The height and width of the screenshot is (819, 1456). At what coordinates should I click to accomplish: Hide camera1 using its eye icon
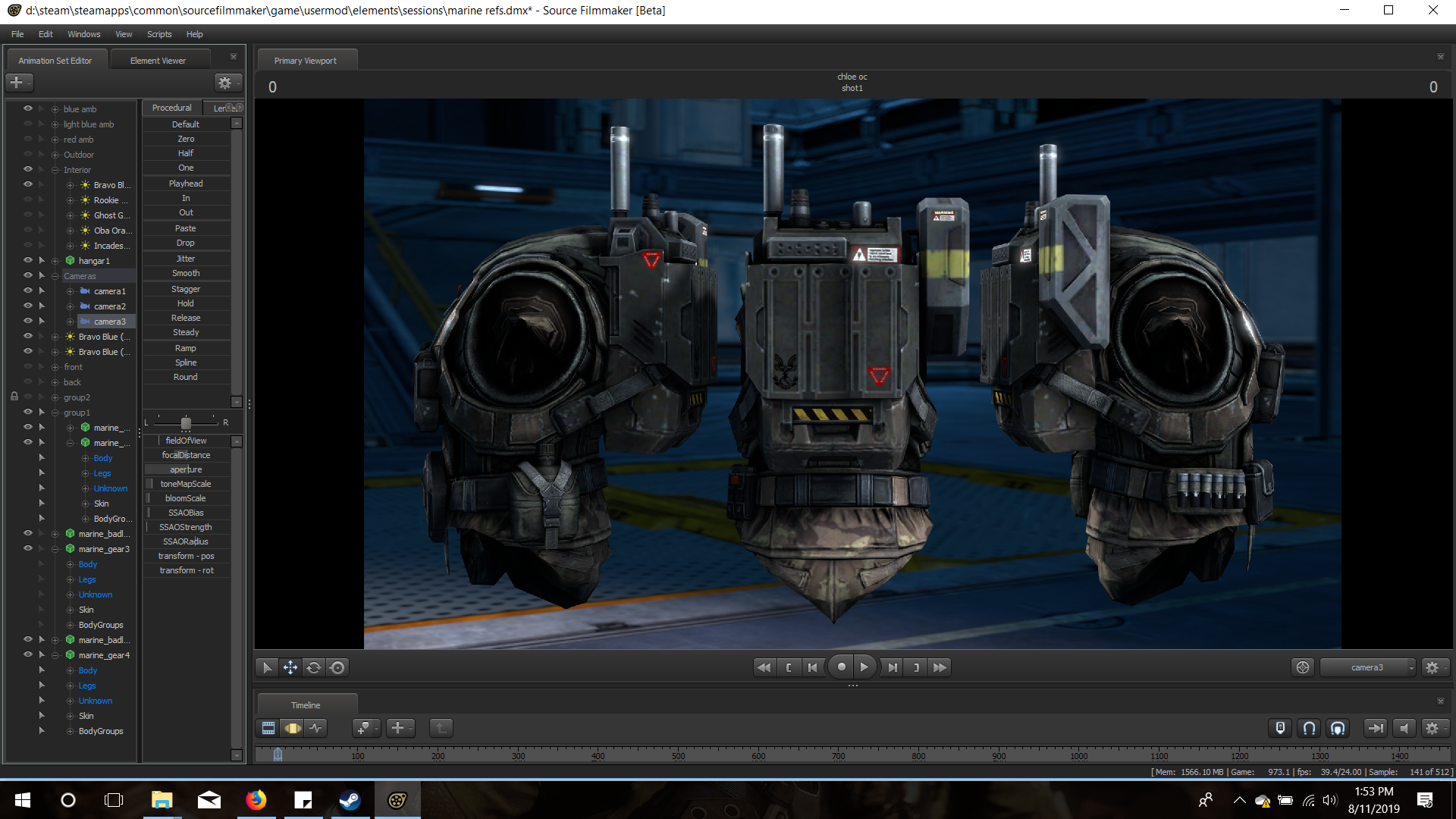[28, 290]
